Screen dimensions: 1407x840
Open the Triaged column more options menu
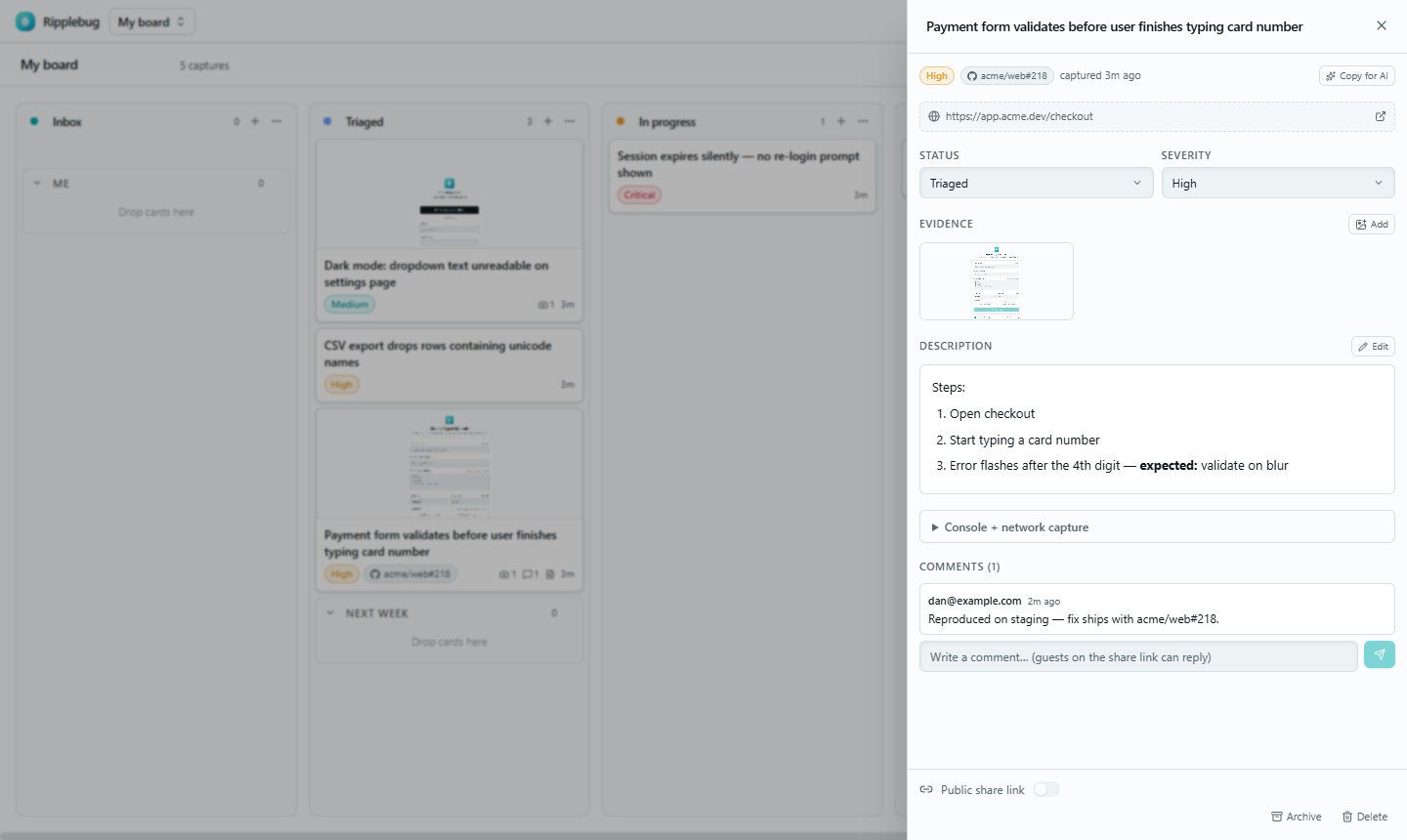click(570, 121)
